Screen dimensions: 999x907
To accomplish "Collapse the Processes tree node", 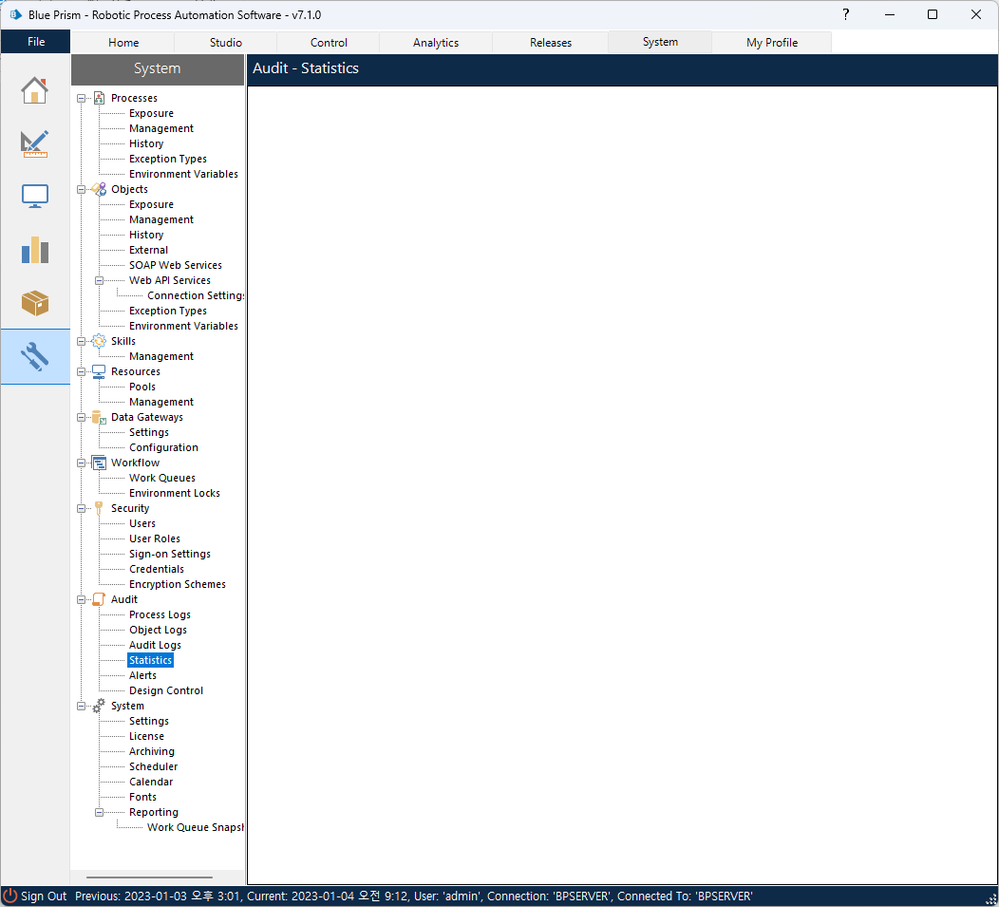I will pyautogui.click(x=81, y=98).
